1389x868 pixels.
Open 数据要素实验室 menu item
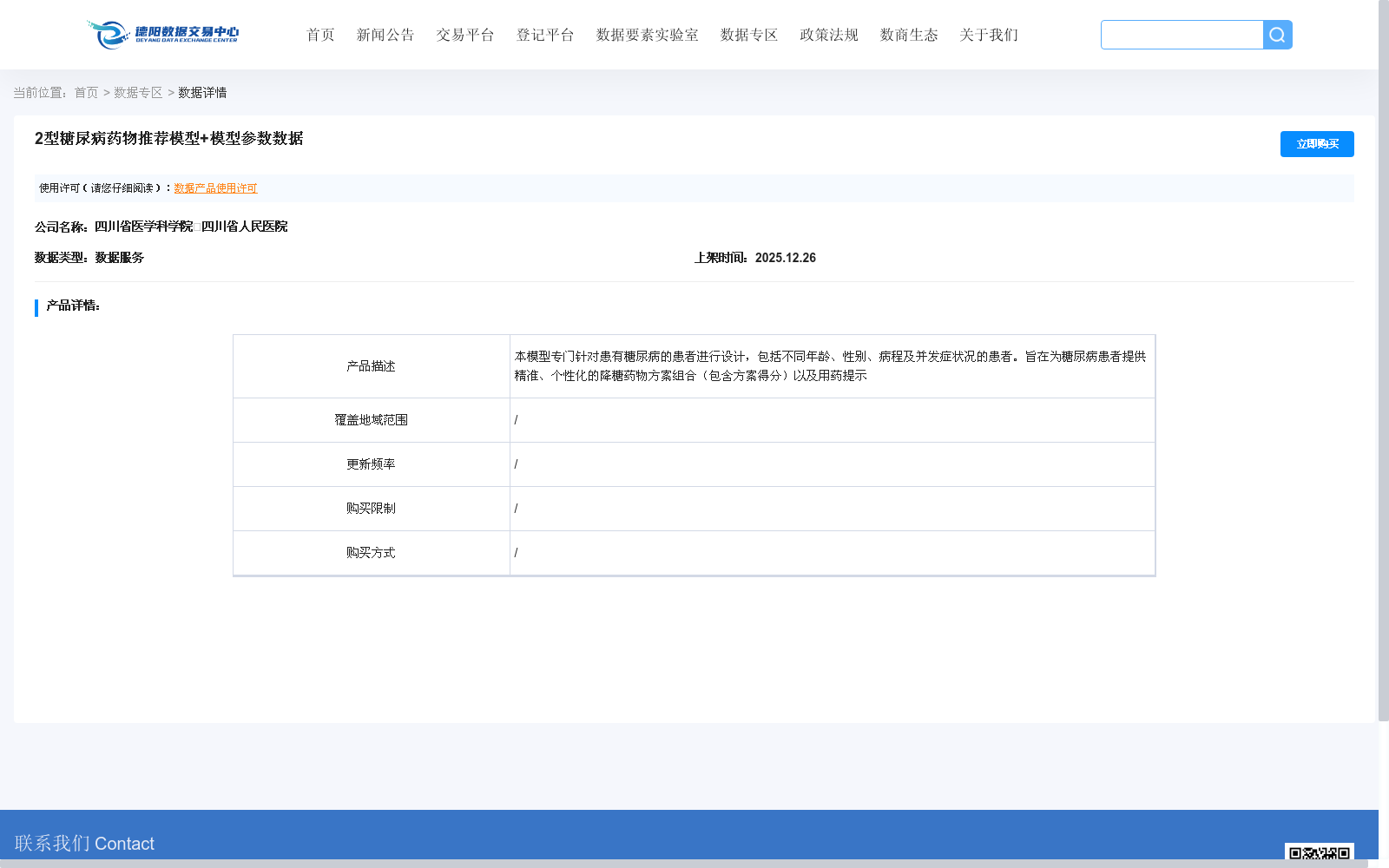point(648,35)
